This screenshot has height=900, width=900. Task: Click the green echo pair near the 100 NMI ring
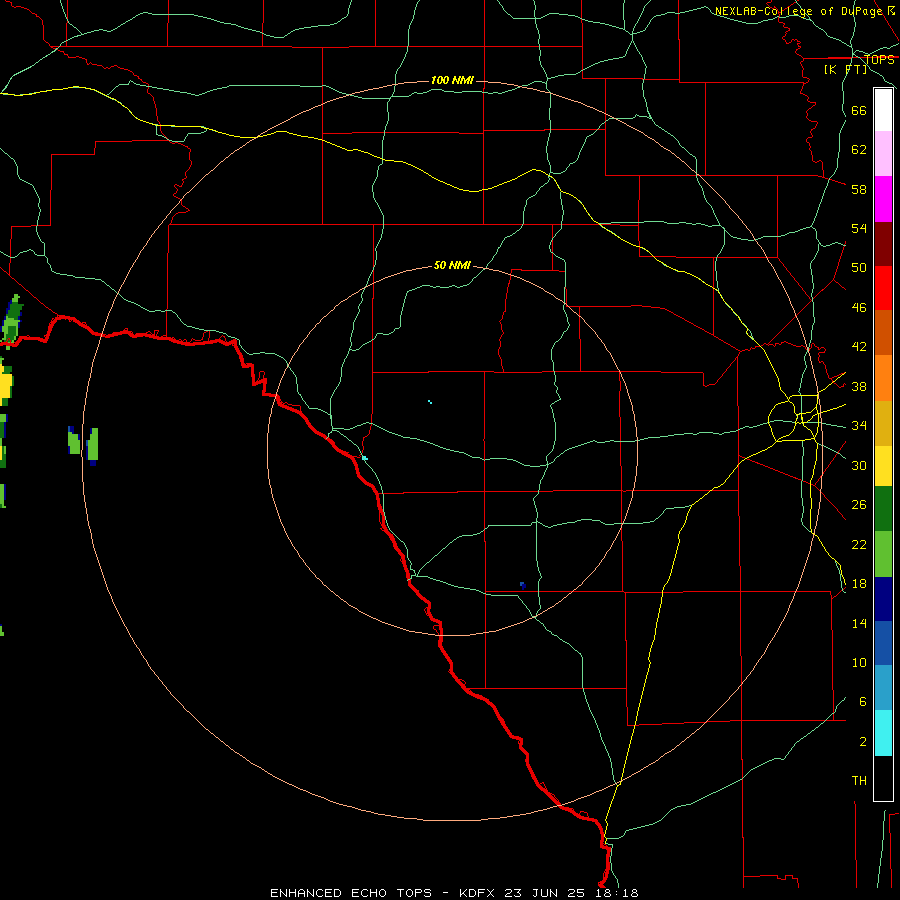(x=83, y=445)
